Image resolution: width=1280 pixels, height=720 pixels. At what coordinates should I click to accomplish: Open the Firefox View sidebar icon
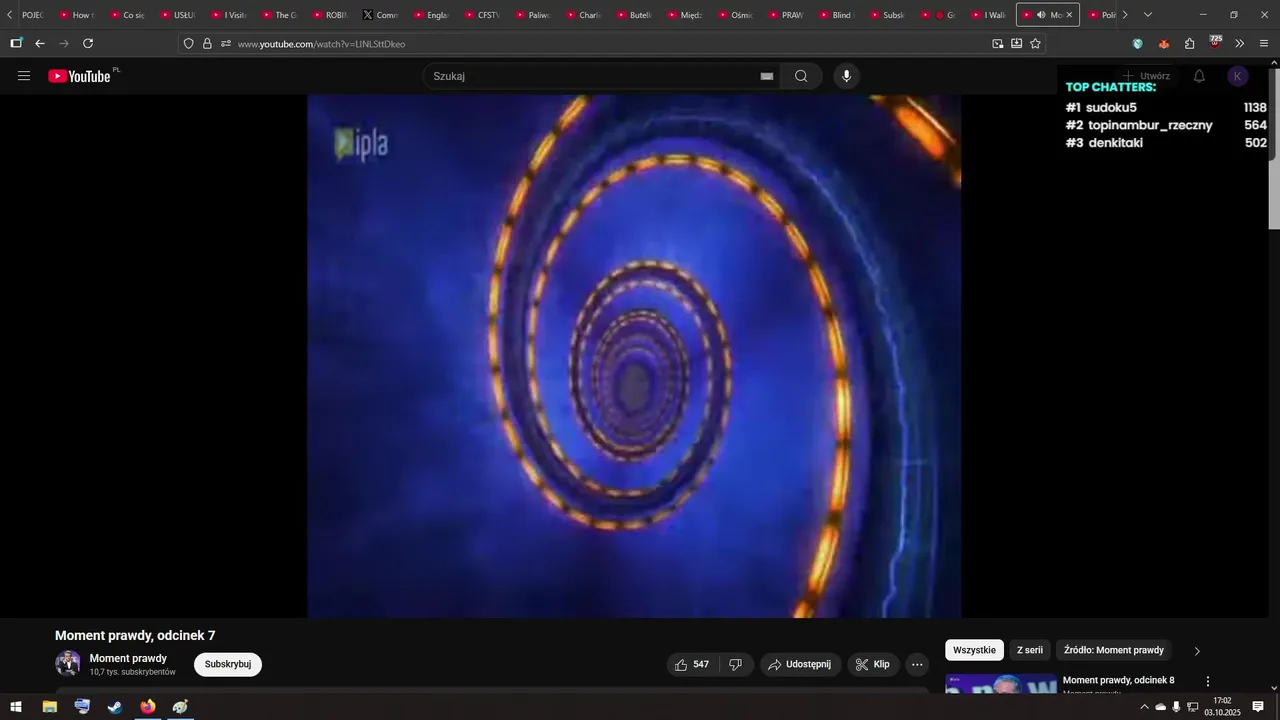tap(16, 44)
